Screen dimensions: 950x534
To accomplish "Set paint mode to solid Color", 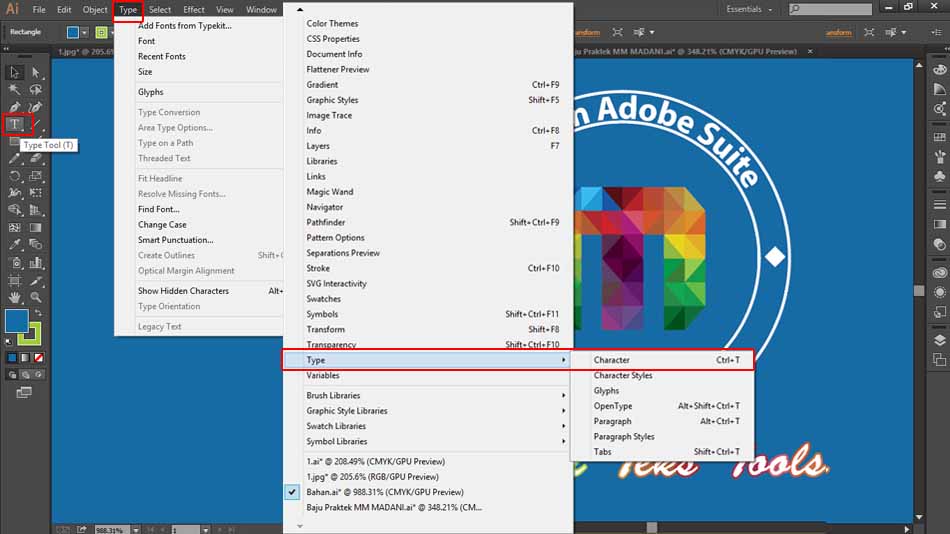I will (x=12, y=358).
